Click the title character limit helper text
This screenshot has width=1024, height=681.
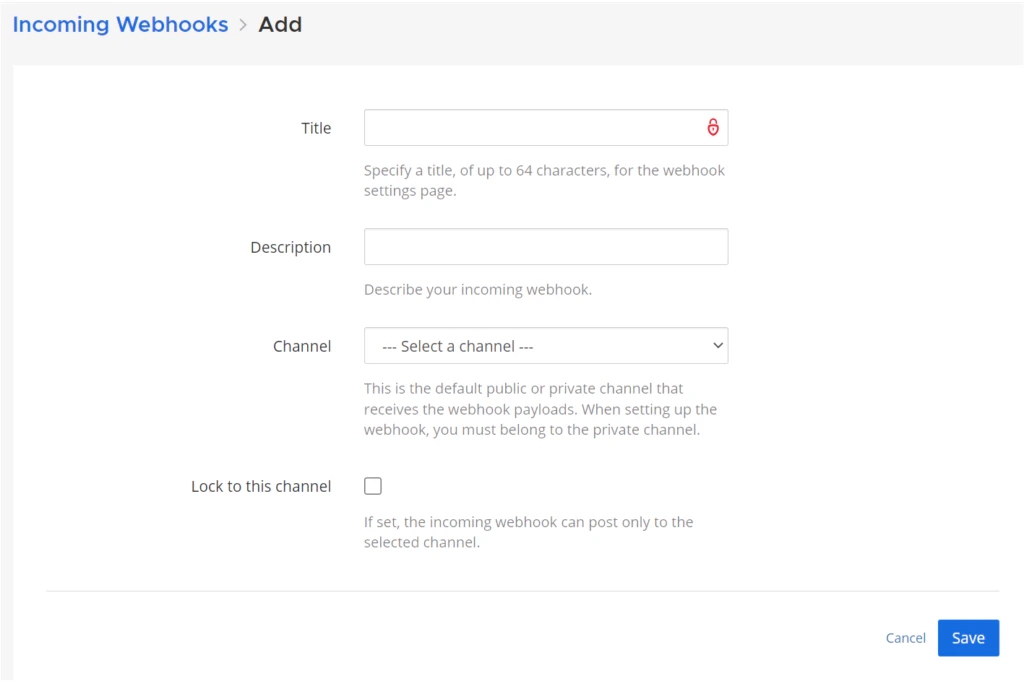coord(544,180)
